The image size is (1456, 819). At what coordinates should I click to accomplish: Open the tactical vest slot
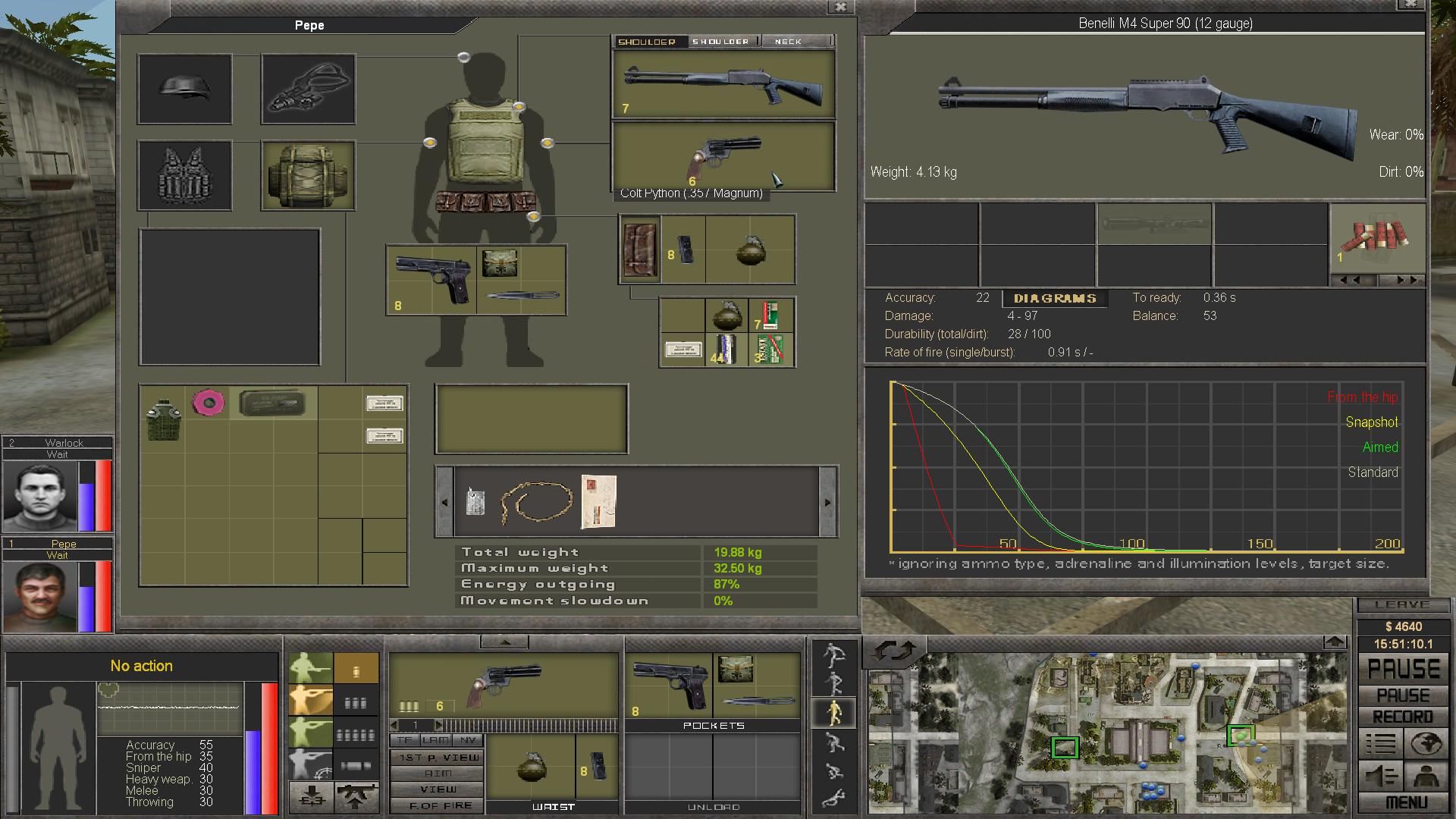coord(184,175)
